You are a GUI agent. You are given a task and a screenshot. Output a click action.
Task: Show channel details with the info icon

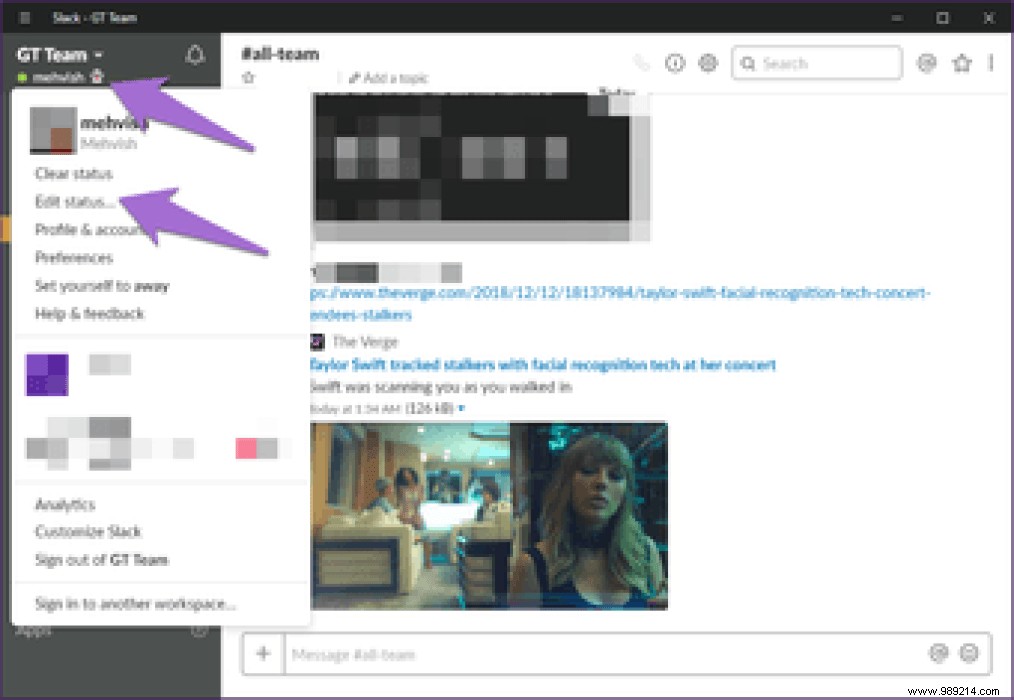675,62
